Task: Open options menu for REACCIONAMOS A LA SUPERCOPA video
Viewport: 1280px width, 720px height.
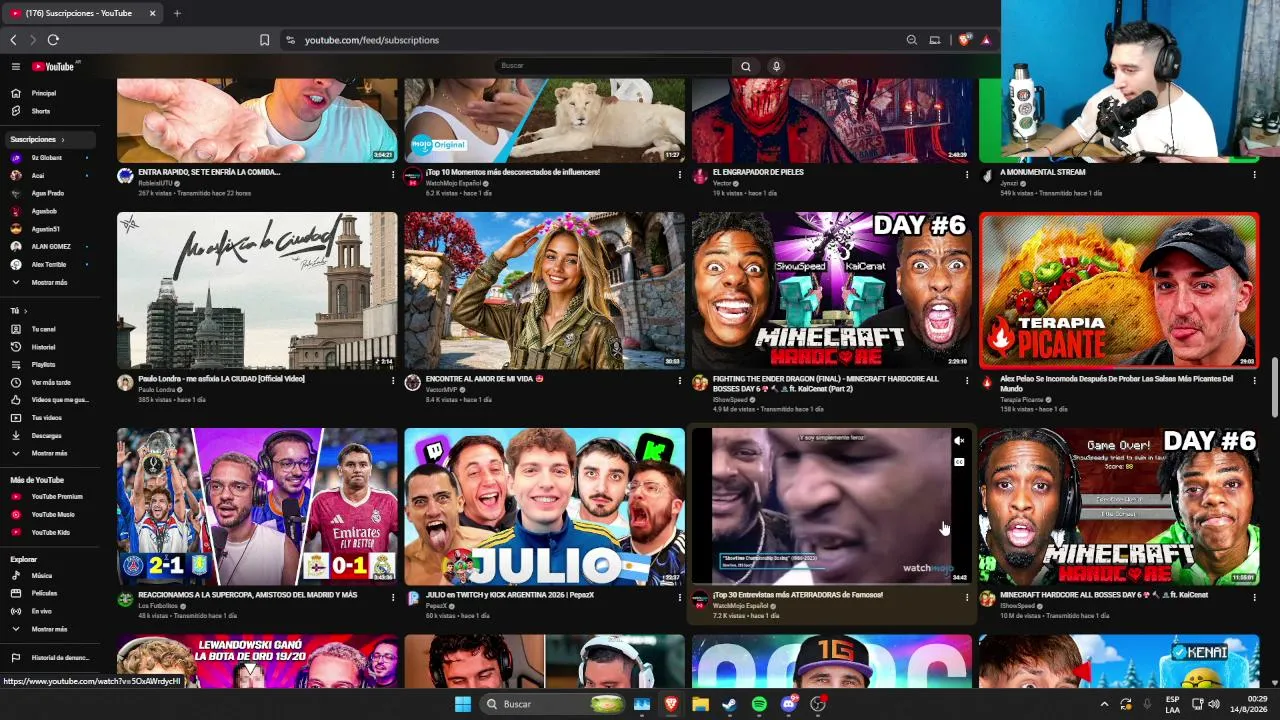Action: (392, 598)
